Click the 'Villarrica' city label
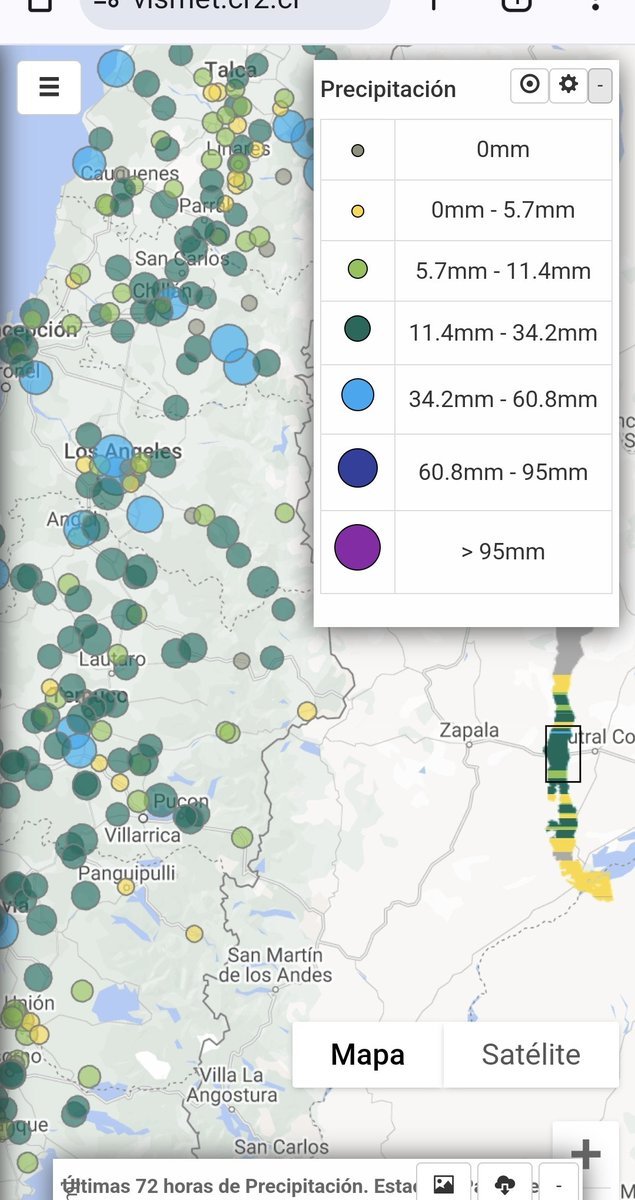The height and width of the screenshot is (1200, 635). 143,833
